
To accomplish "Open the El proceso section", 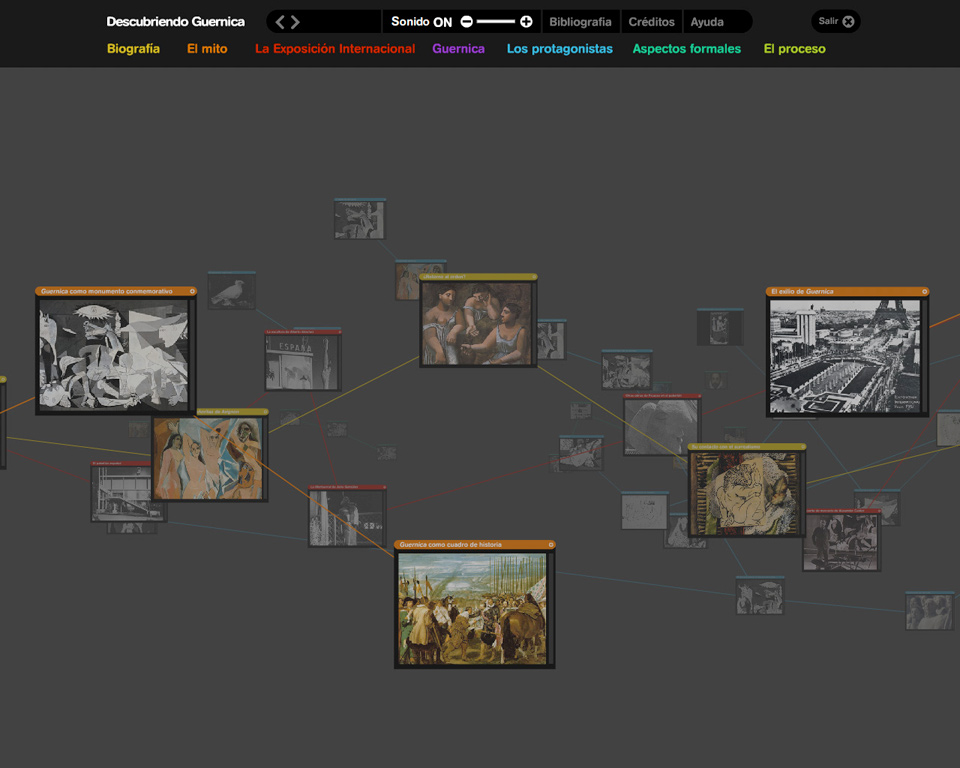I will point(795,49).
